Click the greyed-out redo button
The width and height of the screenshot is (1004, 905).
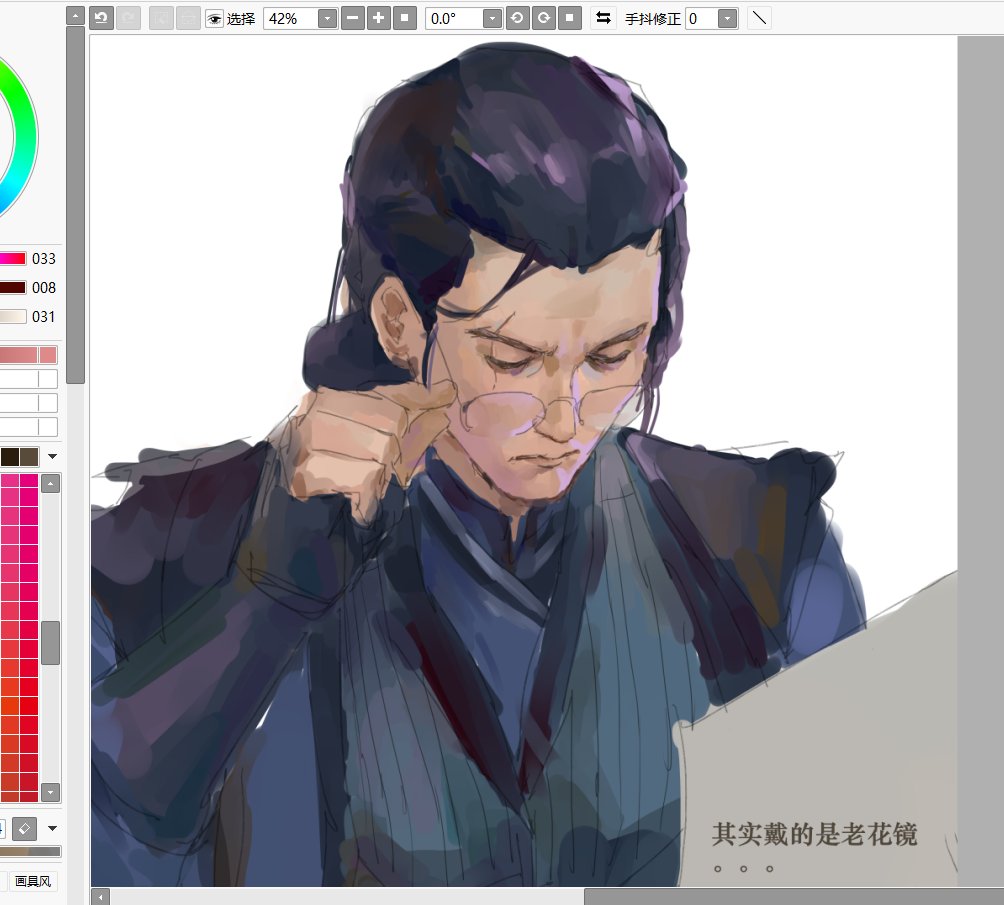(x=129, y=18)
